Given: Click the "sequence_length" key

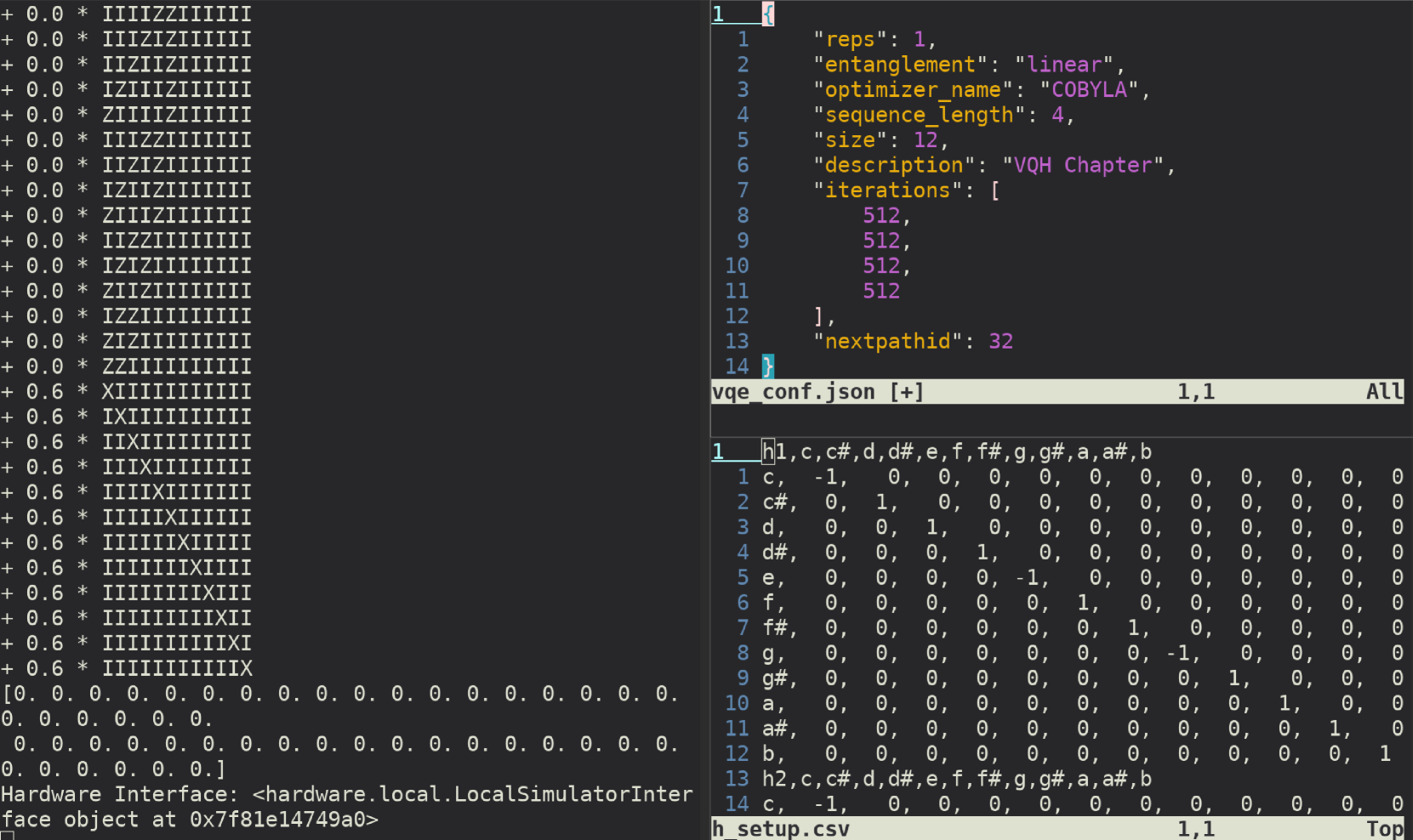Looking at the screenshot, I should 919,115.
